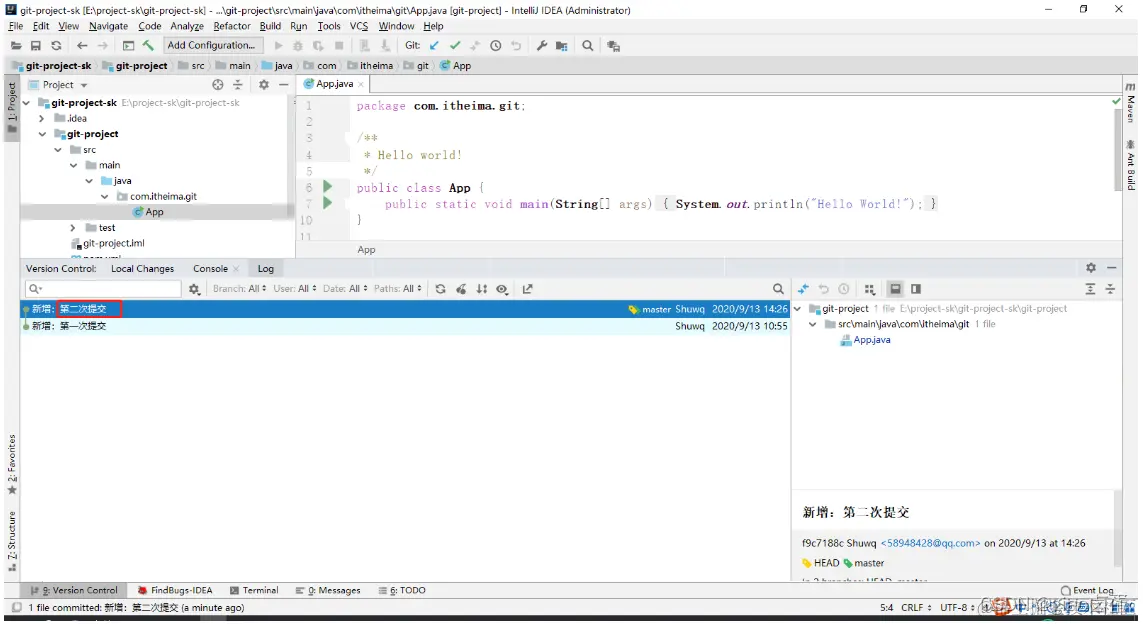1143x624 pixels.
Task: Open the VCS menu
Action: pyautogui.click(x=359, y=26)
